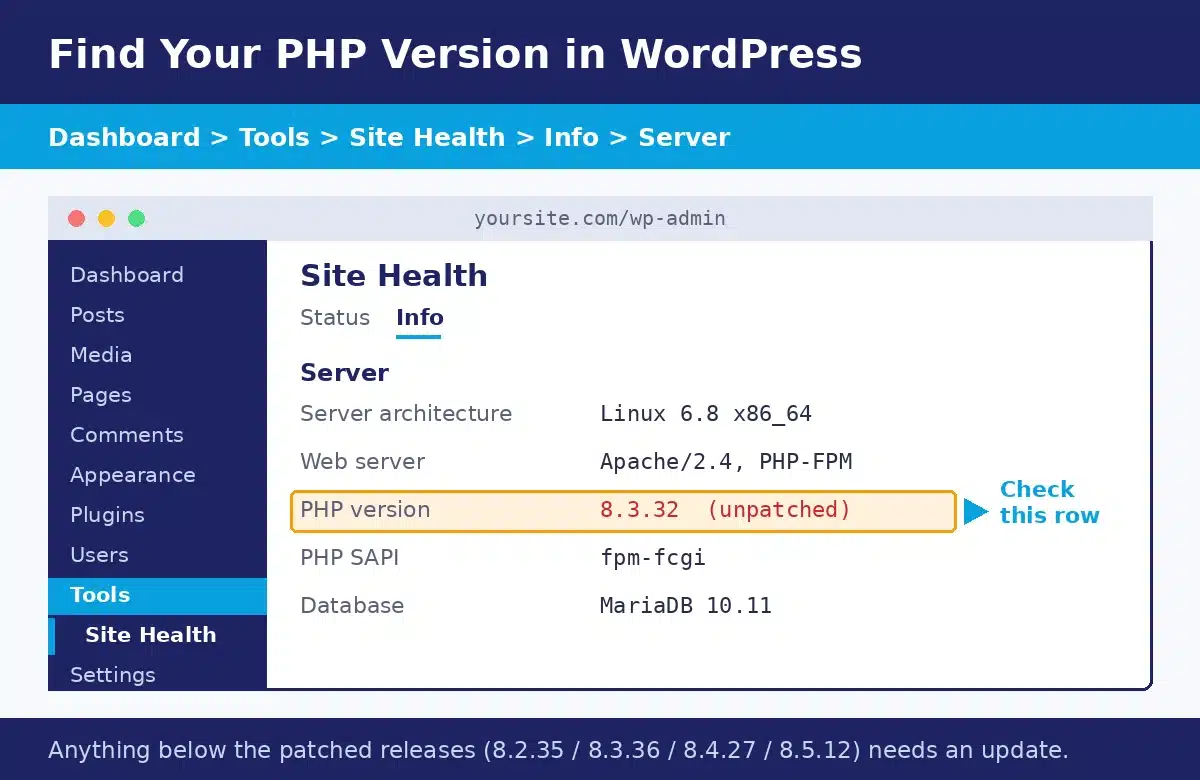Click the 8.3.32 version value
Viewport: 1200px width, 780px height.
tap(640, 510)
